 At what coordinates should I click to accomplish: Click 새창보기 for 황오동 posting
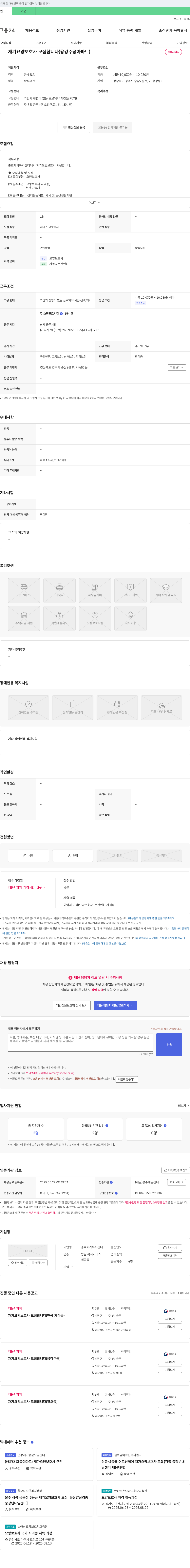(x=170, y=1413)
